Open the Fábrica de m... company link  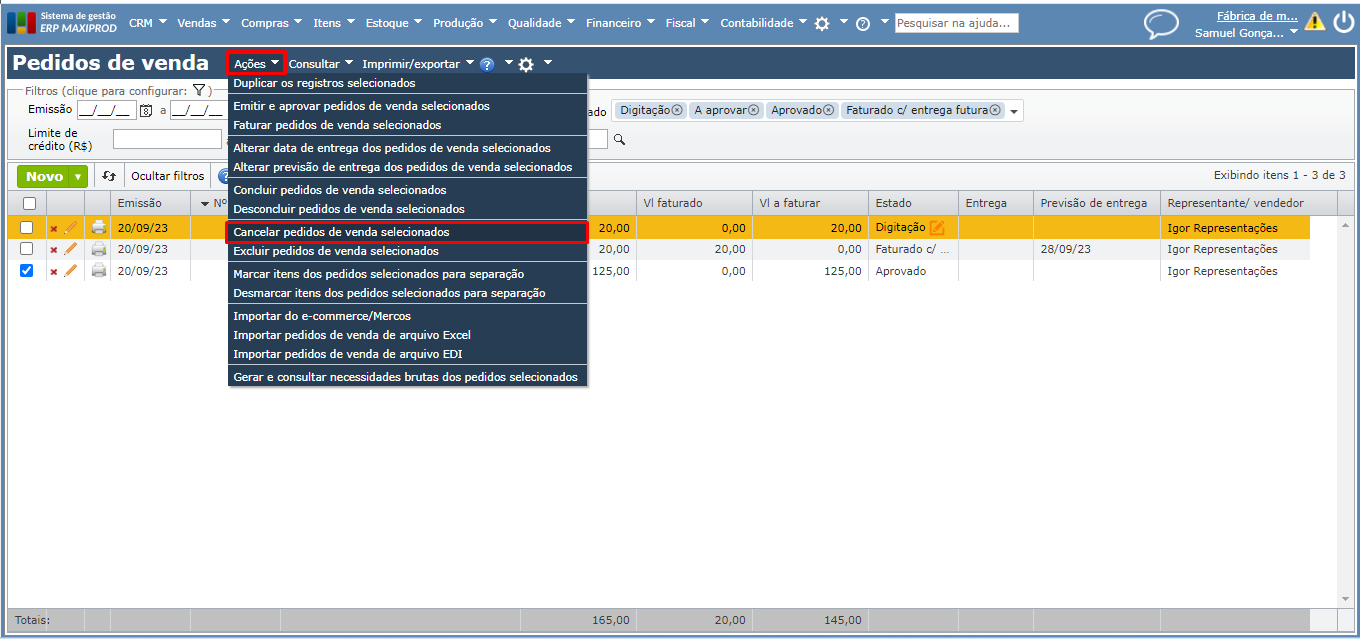point(1257,16)
